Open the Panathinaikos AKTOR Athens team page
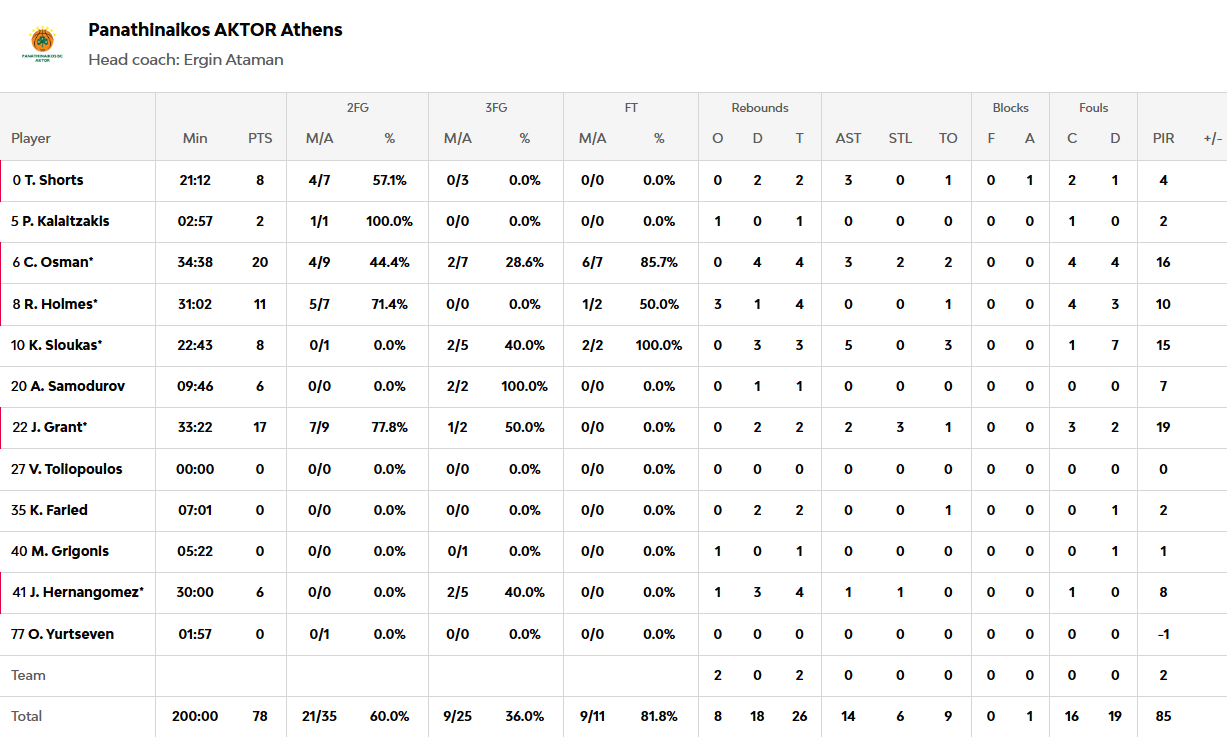 pos(215,30)
